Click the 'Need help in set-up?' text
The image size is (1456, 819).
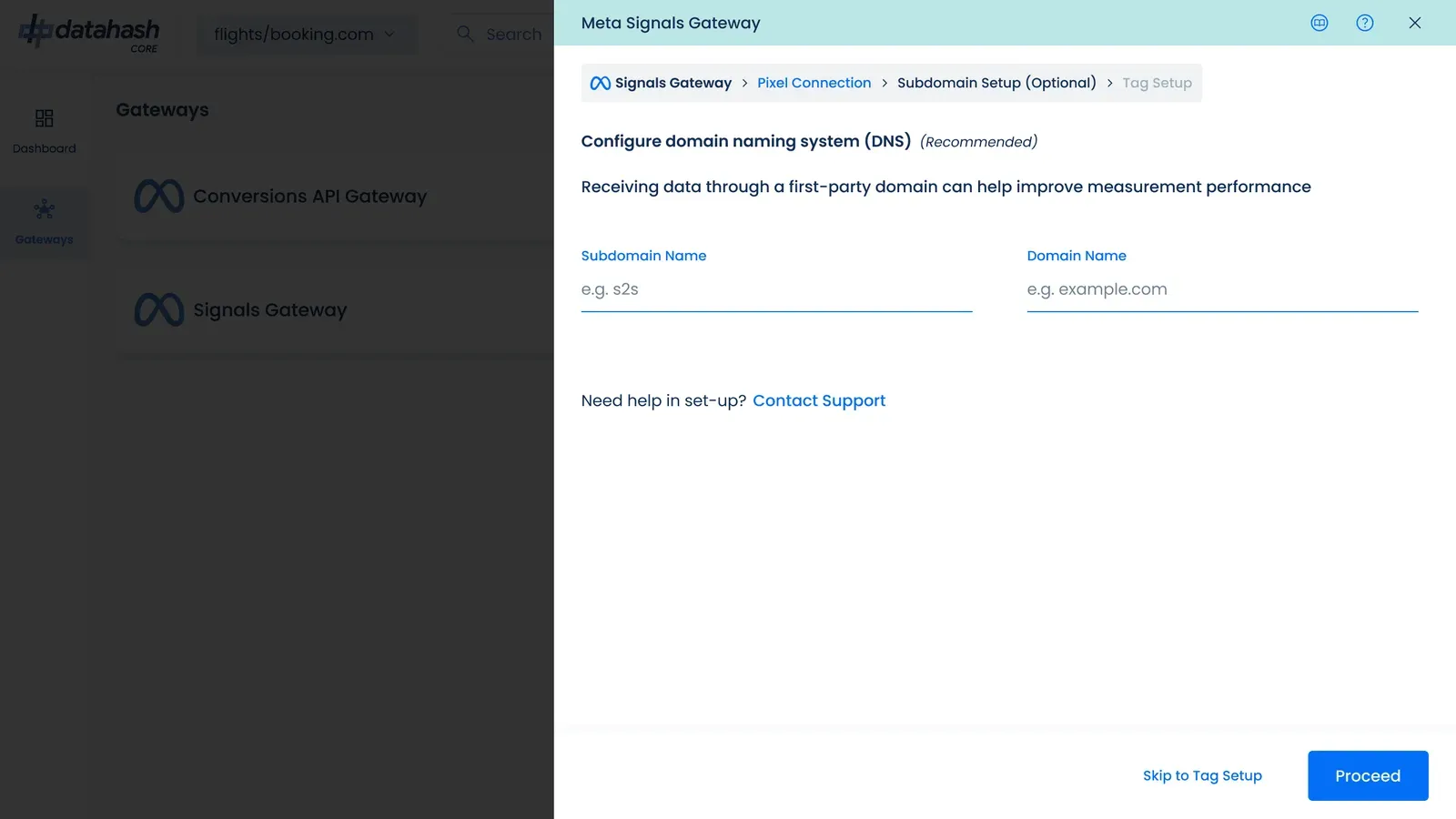click(x=663, y=401)
